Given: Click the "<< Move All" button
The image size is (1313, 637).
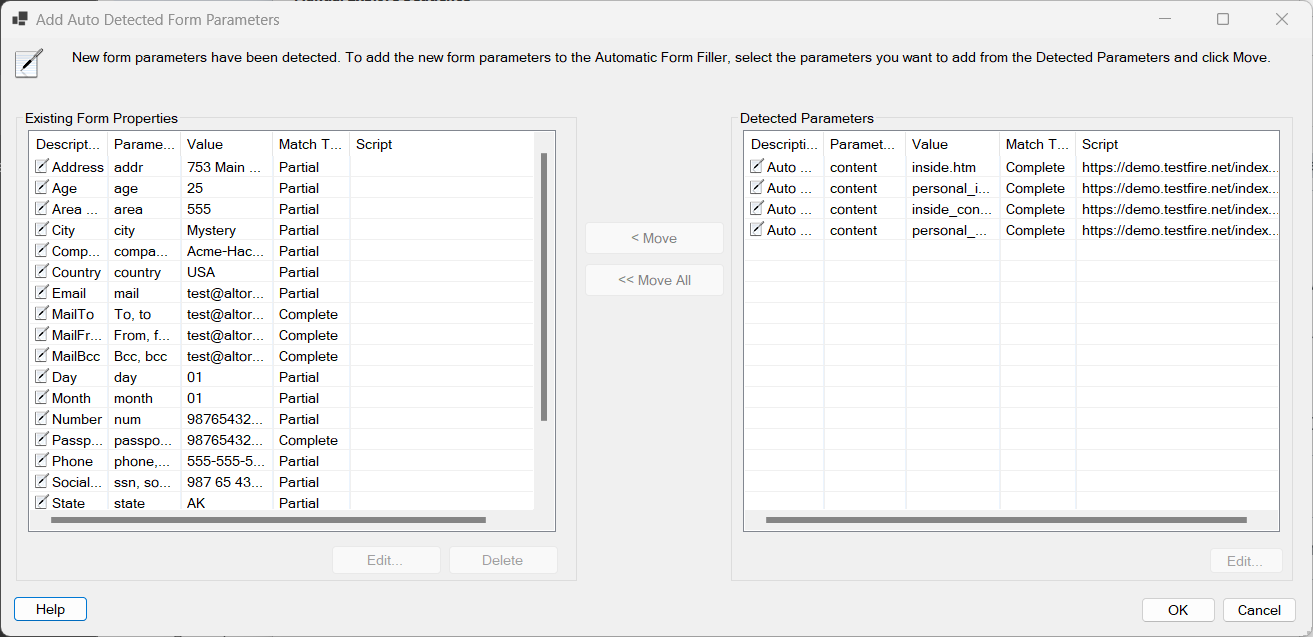Looking at the screenshot, I should 654,280.
